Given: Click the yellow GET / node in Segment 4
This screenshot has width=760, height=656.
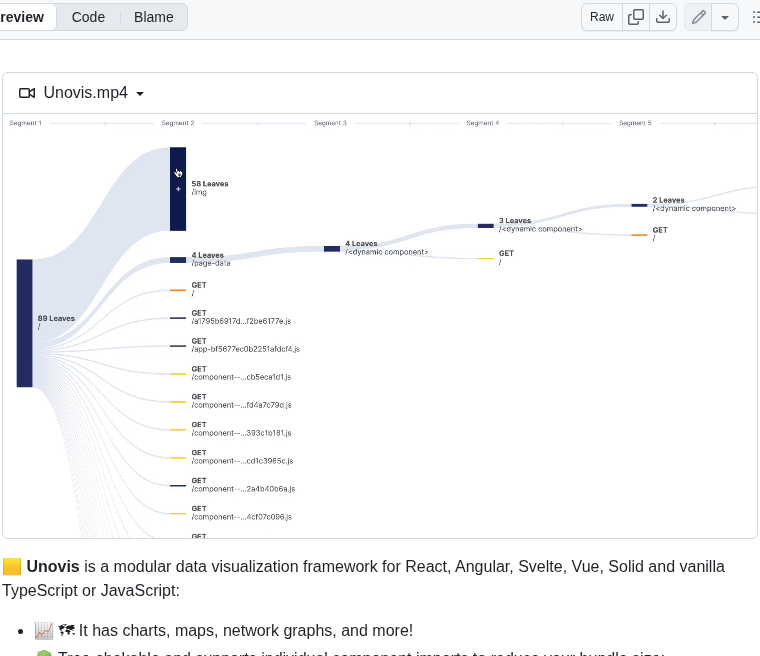Looking at the screenshot, I should [x=486, y=258].
